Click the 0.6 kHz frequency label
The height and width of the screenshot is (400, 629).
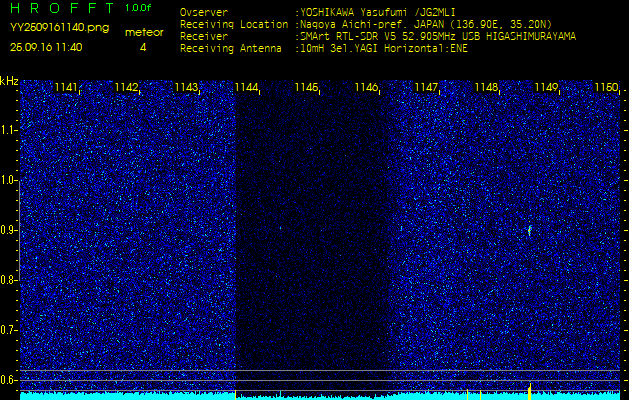tap(7, 380)
